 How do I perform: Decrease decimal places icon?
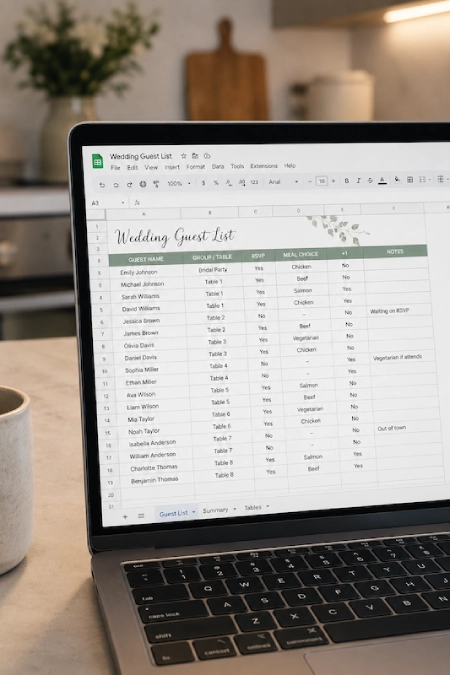tap(229, 183)
